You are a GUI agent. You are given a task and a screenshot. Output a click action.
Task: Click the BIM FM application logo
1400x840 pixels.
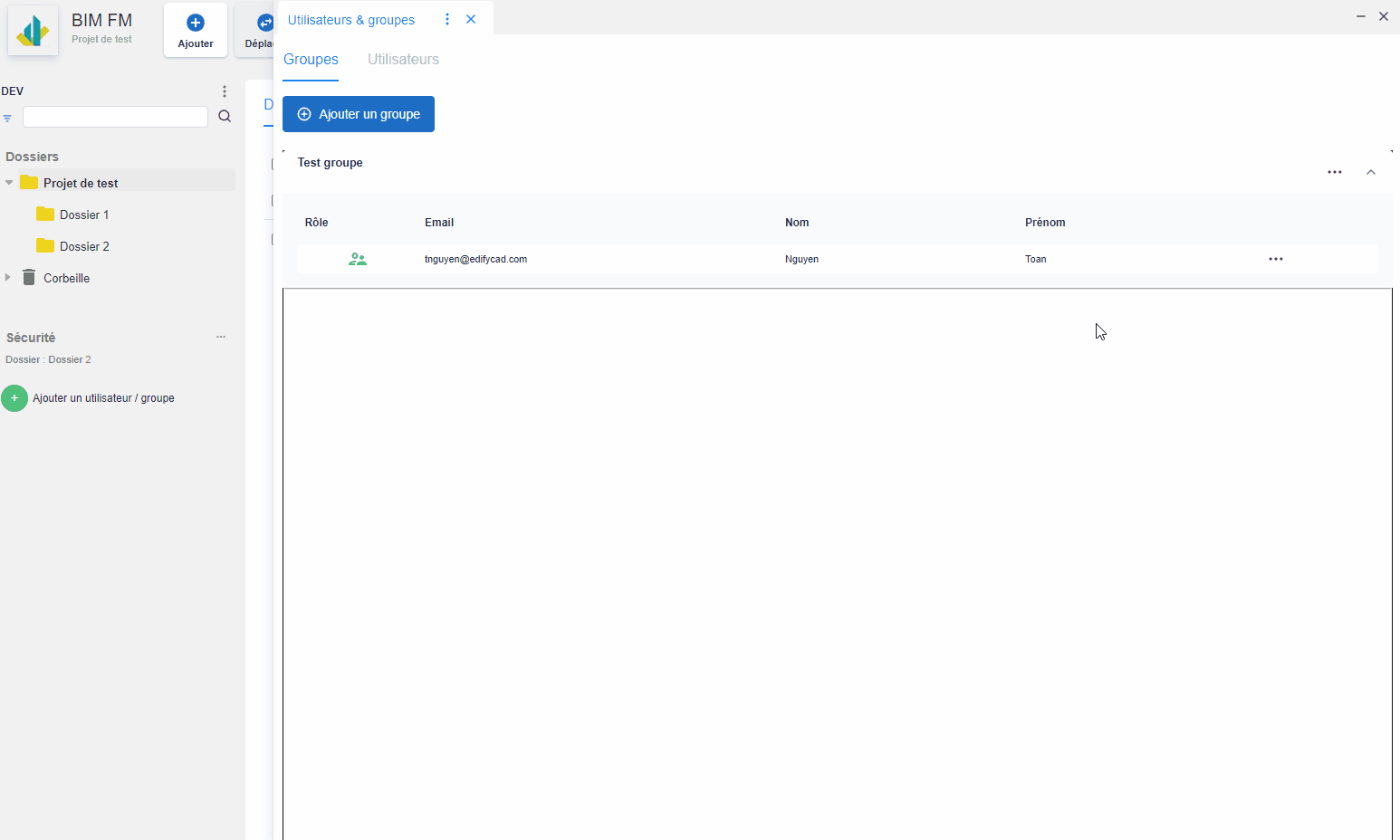click(34, 31)
